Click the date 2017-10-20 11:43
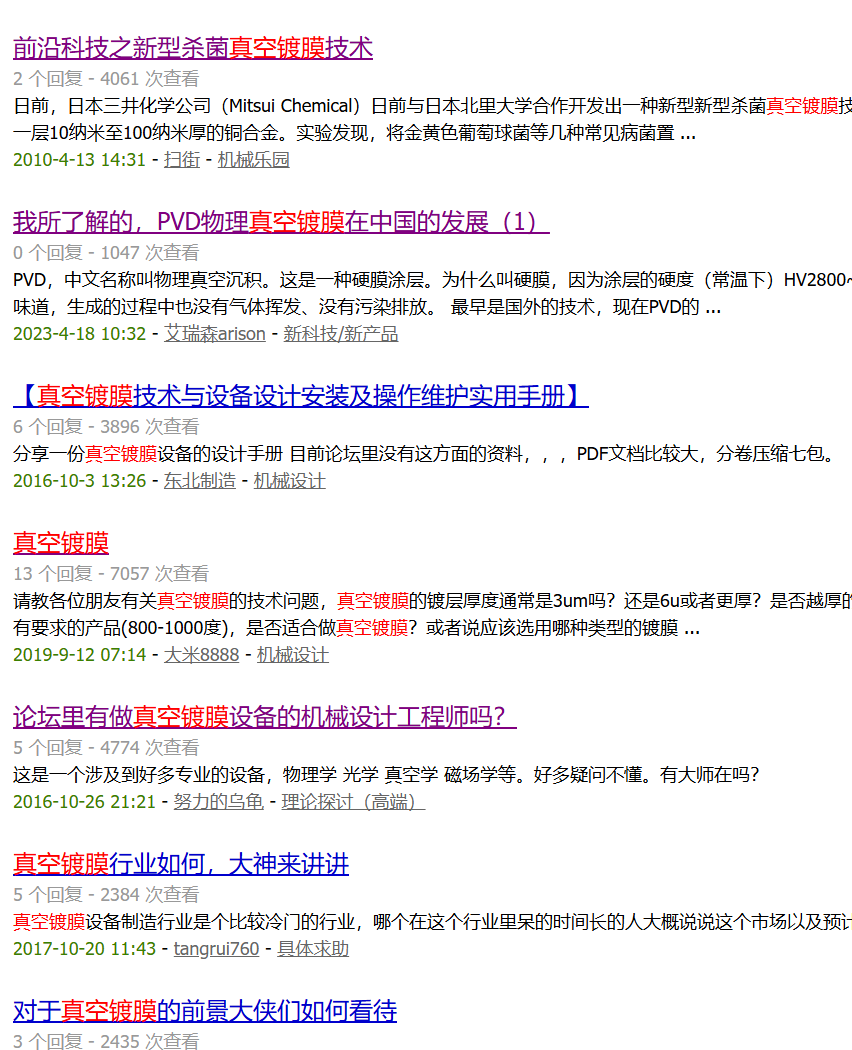The height and width of the screenshot is (1050, 852). [84, 949]
